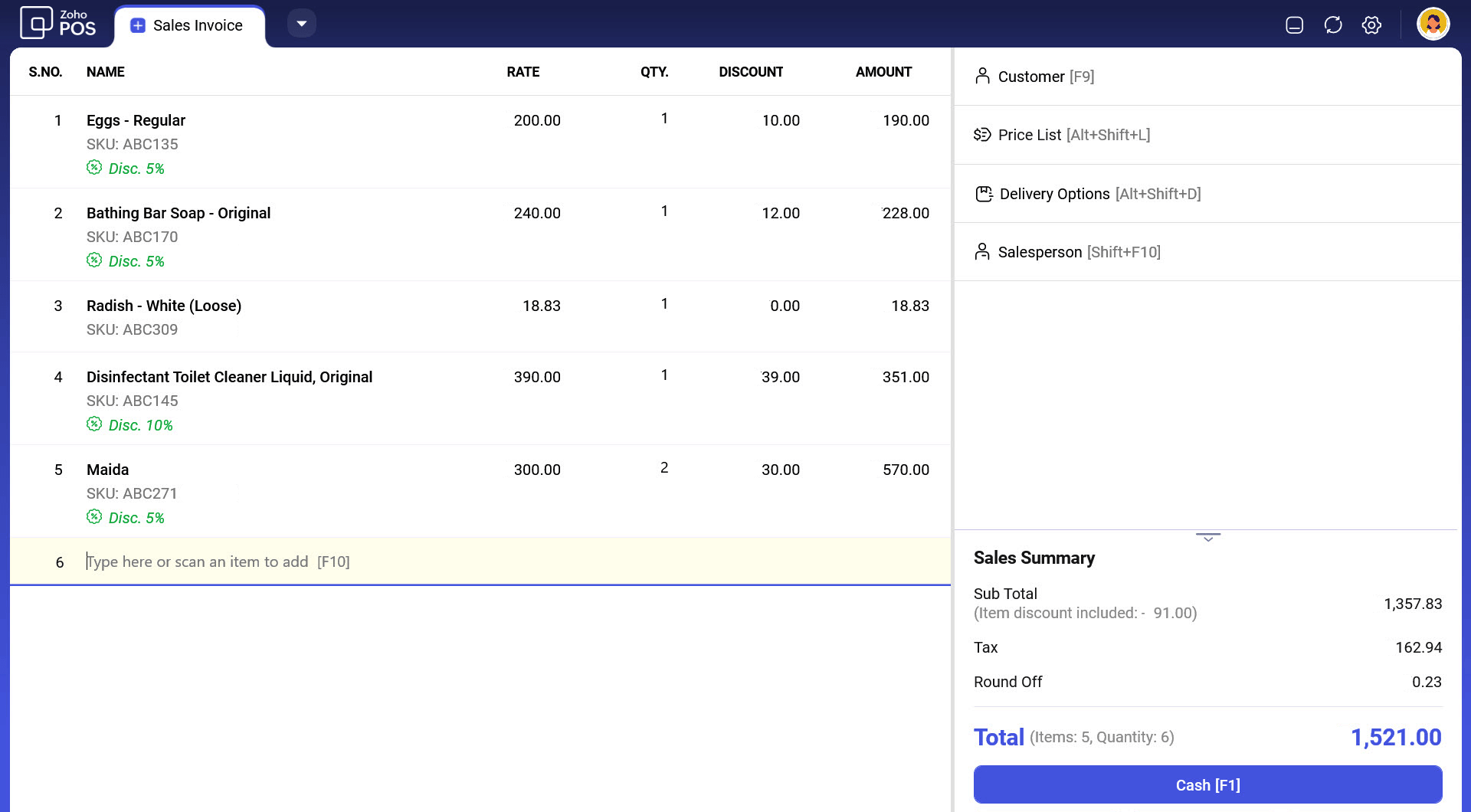Open the dropdown arrow beside Sales Invoice tab
The width and height of the screenshot is (1471, 812).
[302, 24]
